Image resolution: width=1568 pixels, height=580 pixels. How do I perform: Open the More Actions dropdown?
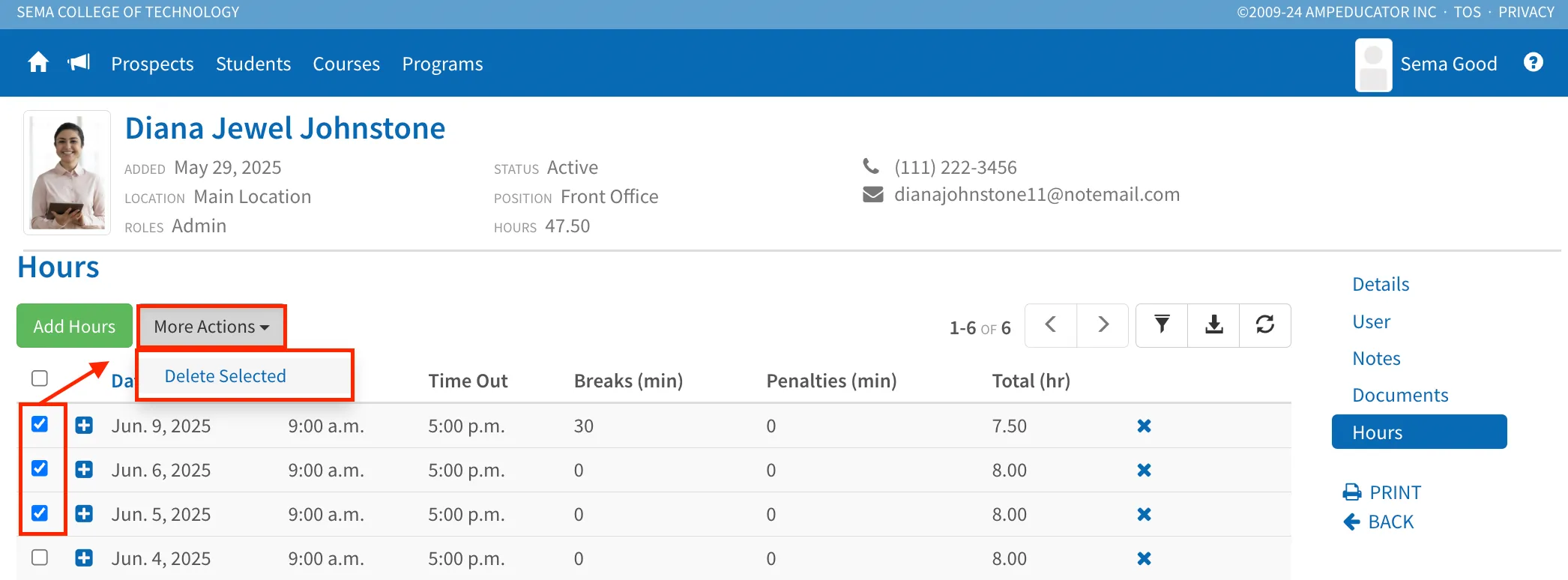pos(211,327)
